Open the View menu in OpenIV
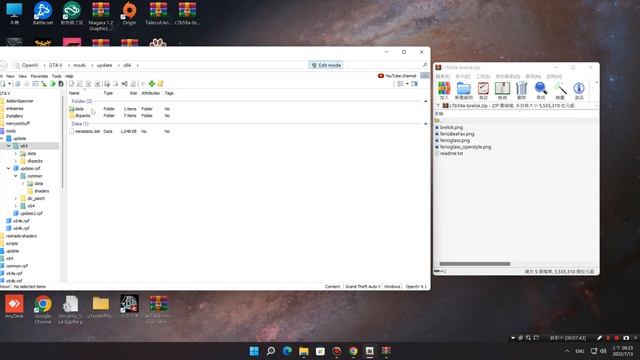The width and height of the screenshot is (640, 360). point(22,76)
